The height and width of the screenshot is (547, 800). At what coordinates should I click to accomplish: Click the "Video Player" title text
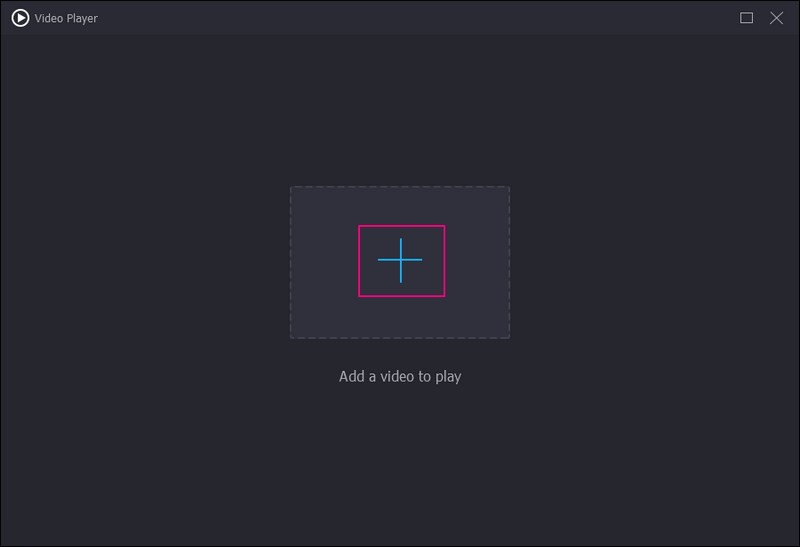click(66, 18)
